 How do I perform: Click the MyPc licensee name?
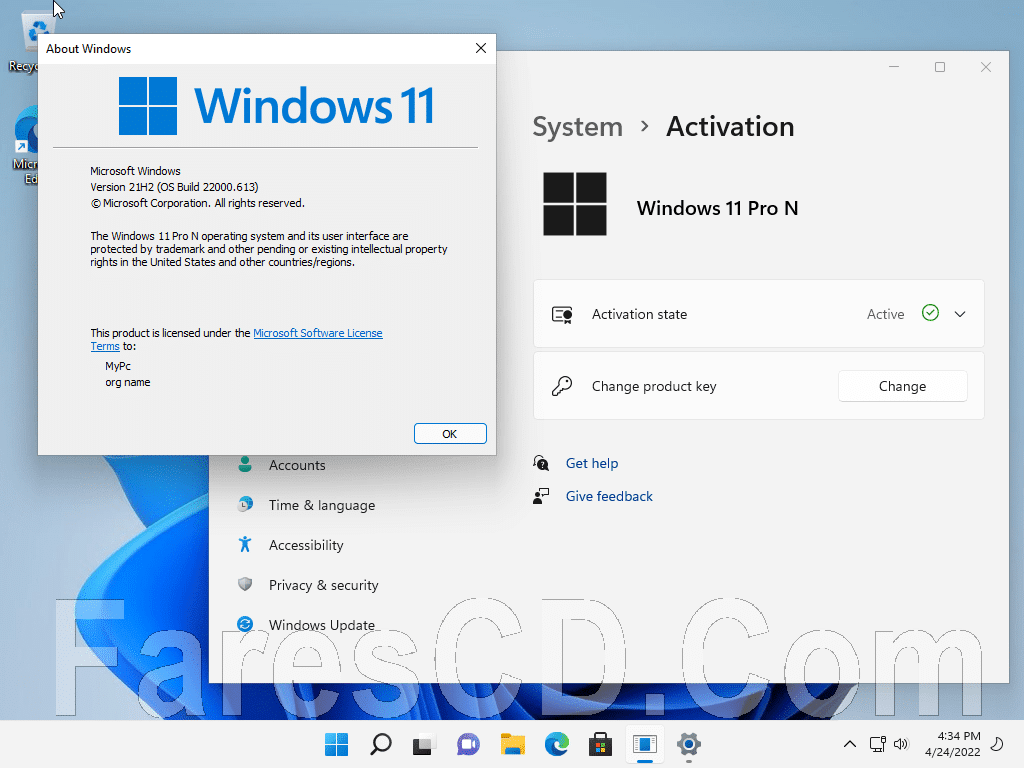pos(118,366)
